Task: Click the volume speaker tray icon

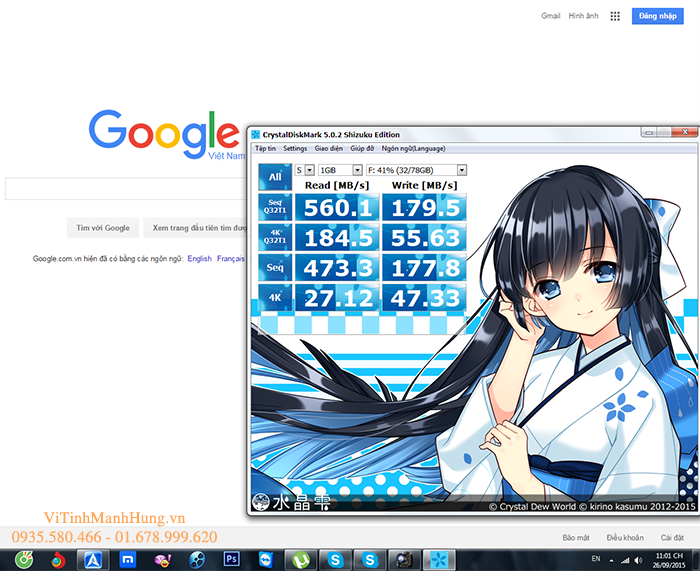Action: coord(638,560)
